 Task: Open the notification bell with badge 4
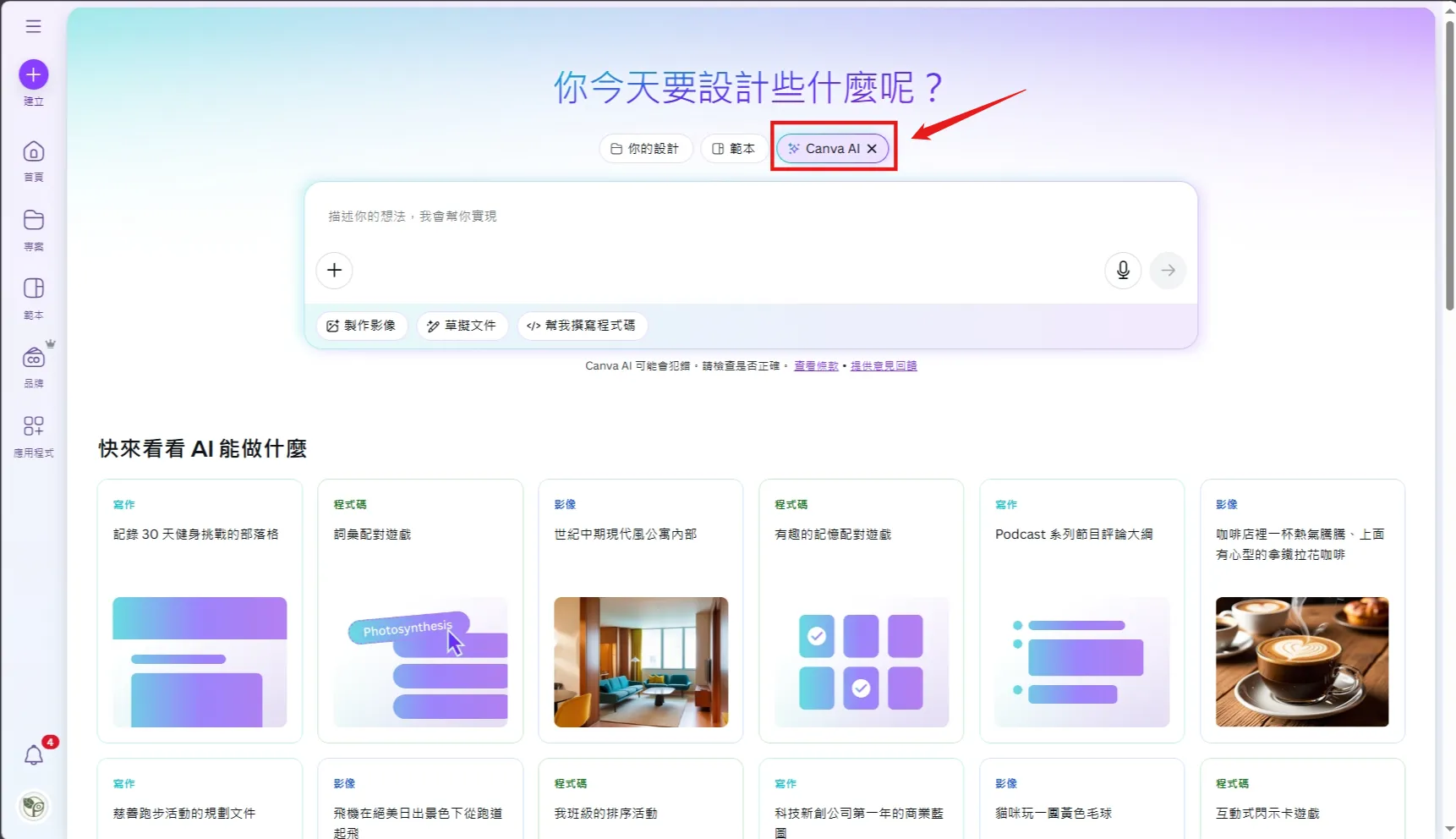pyautogui.click(x=35, y=754)
